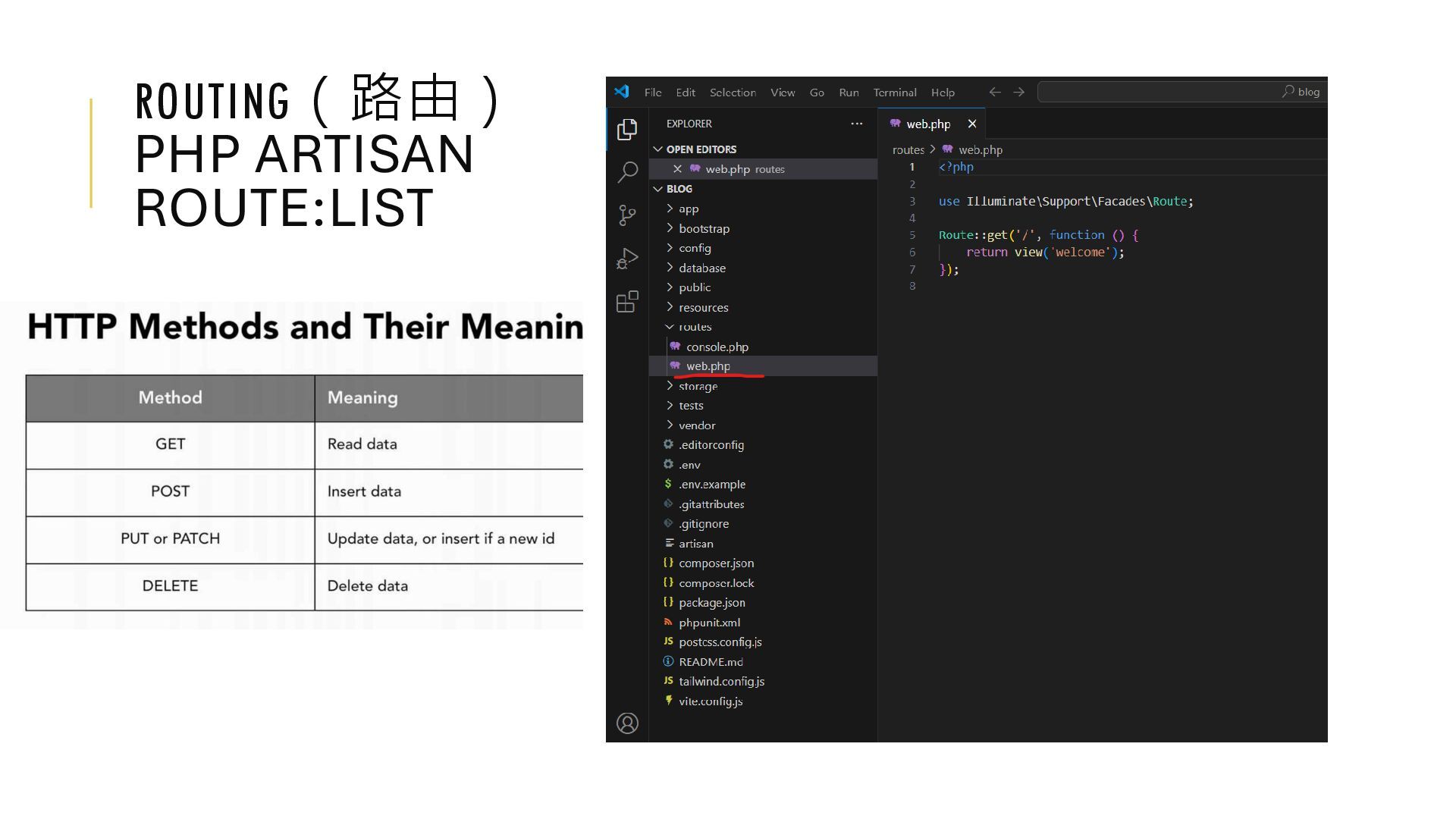The image size is (1456, 819).
Task: Click the web.php breadcrumb segment
Action: point(973,150)
